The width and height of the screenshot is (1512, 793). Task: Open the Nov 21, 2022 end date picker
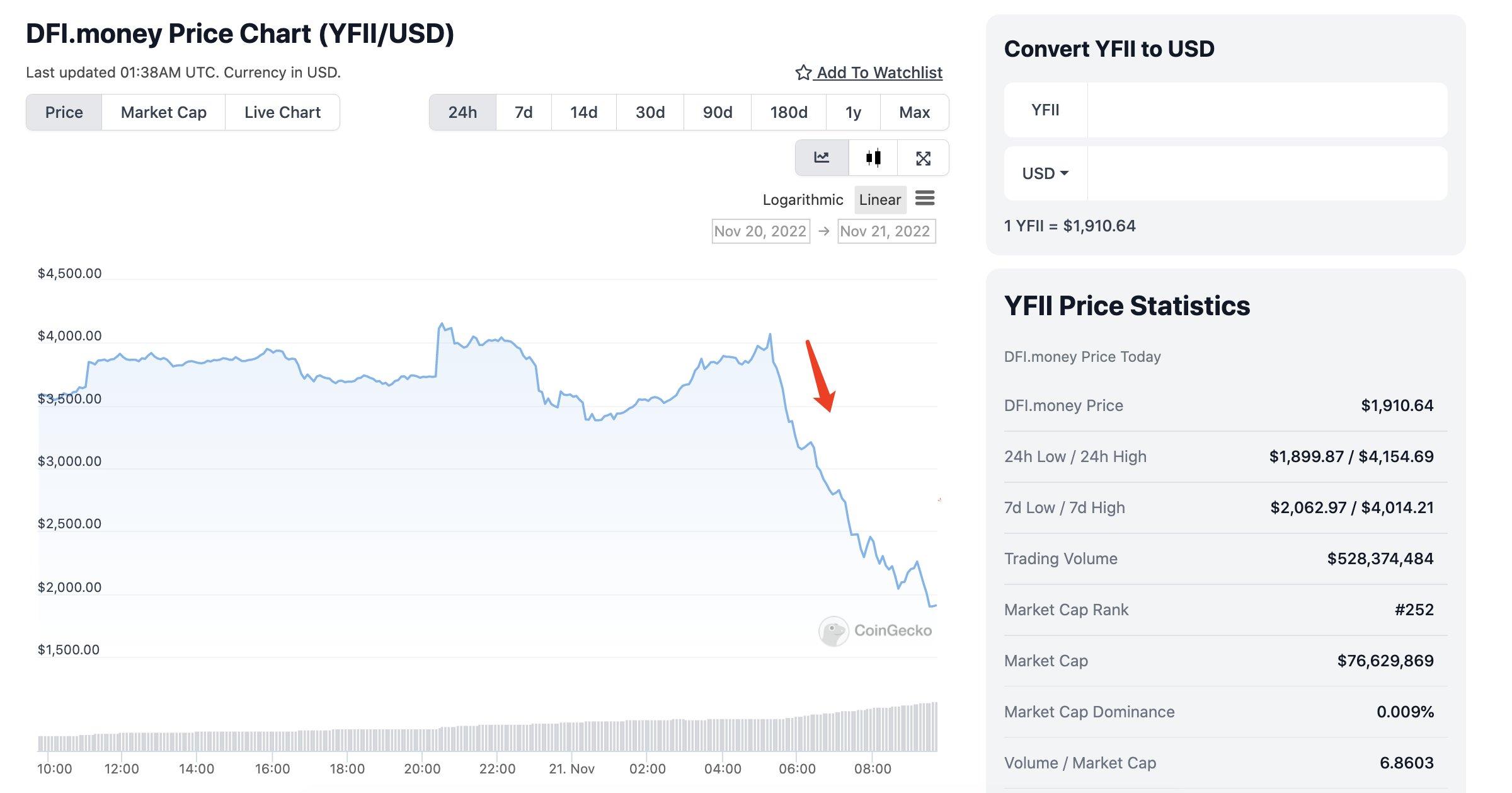(886, 231)
